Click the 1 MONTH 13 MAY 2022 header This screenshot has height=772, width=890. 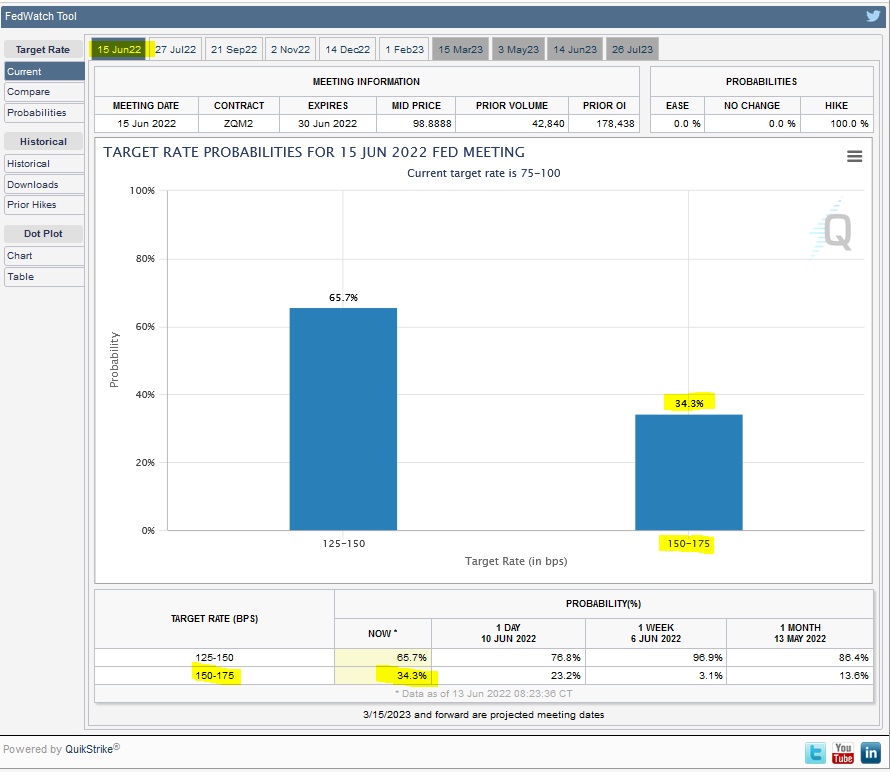point(800,633)
